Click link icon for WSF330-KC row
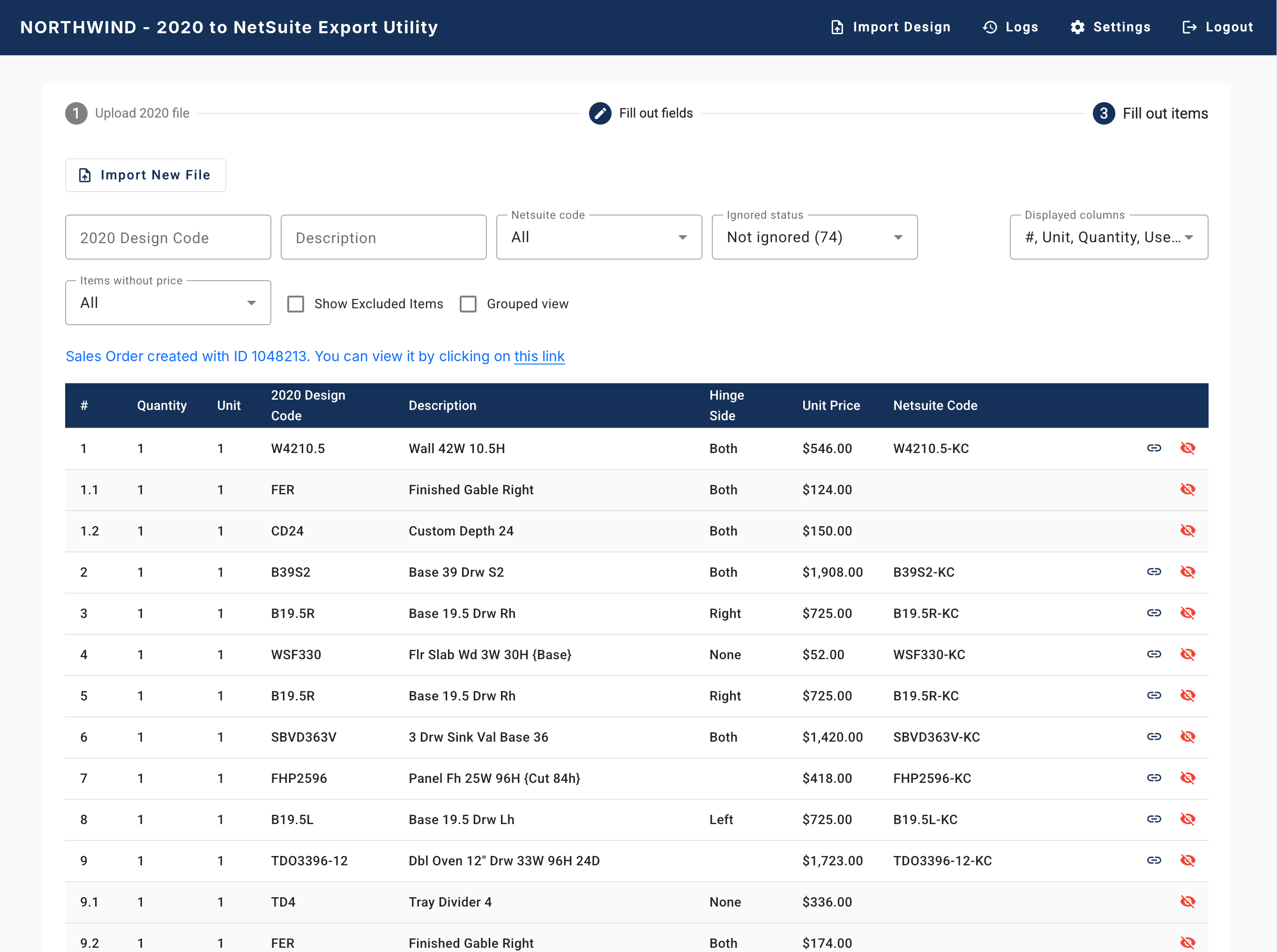This screenshot has height=952, width=1277. (x=1154, y=654)
